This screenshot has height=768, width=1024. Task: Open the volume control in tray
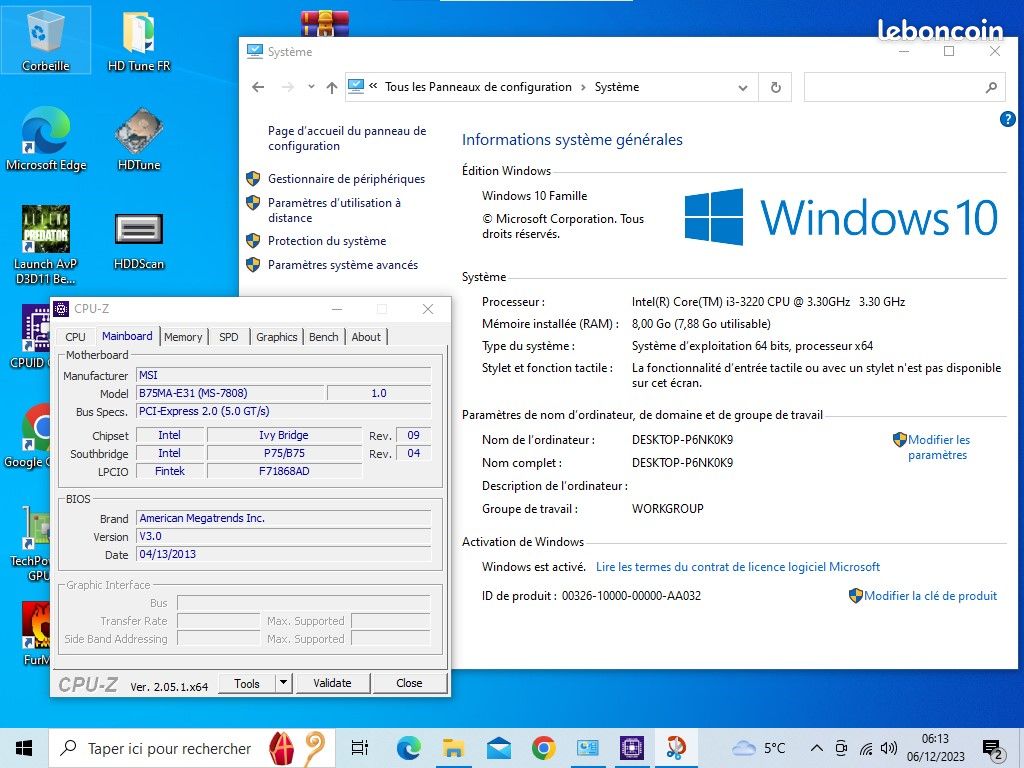pos(888,748)
